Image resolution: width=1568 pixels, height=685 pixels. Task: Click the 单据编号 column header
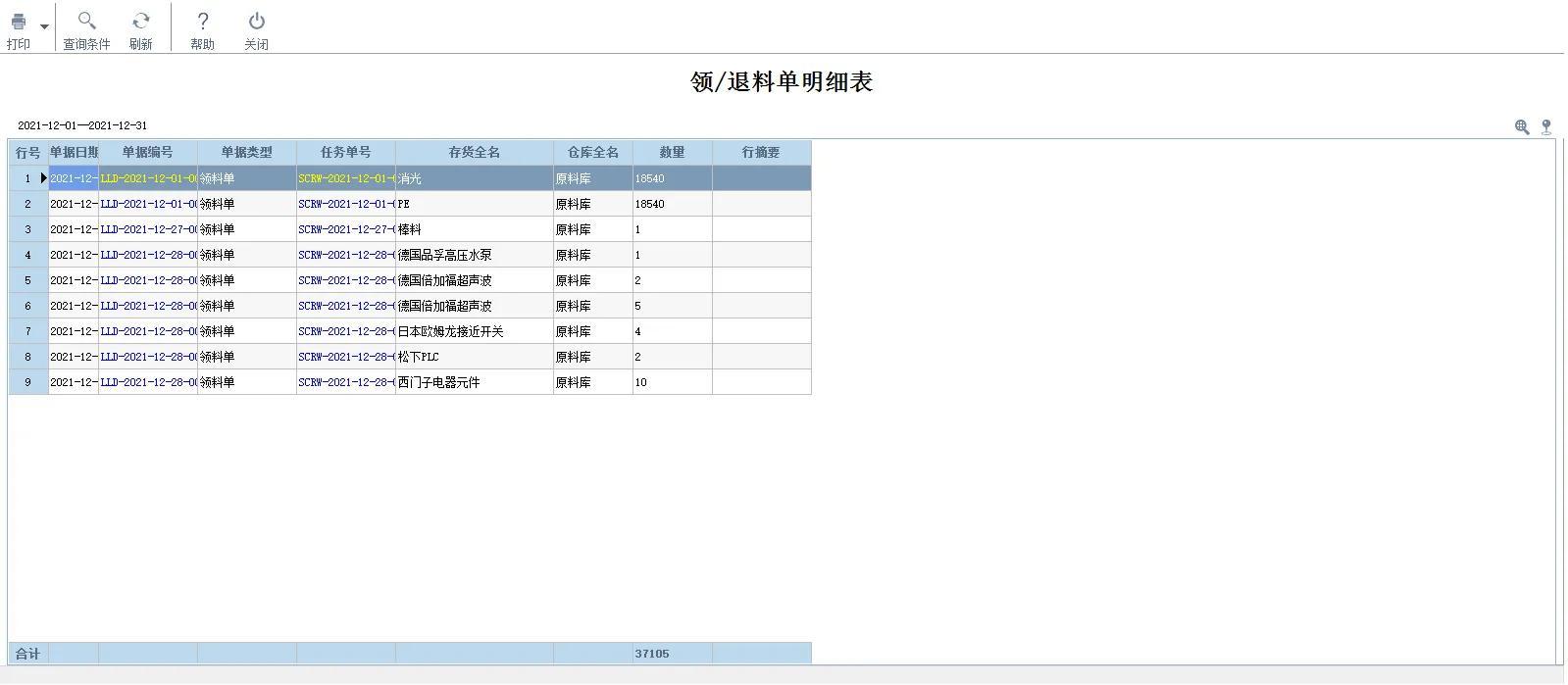coord(148,153)
